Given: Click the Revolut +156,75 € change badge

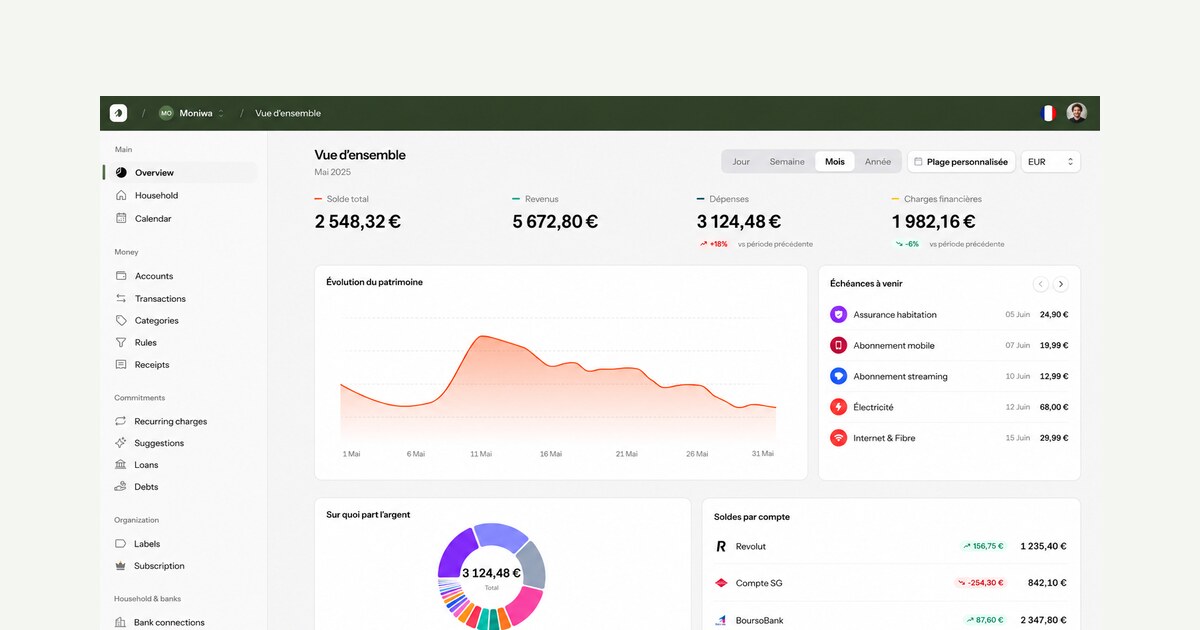Looking at the screenshot, I should pos(983,547).
